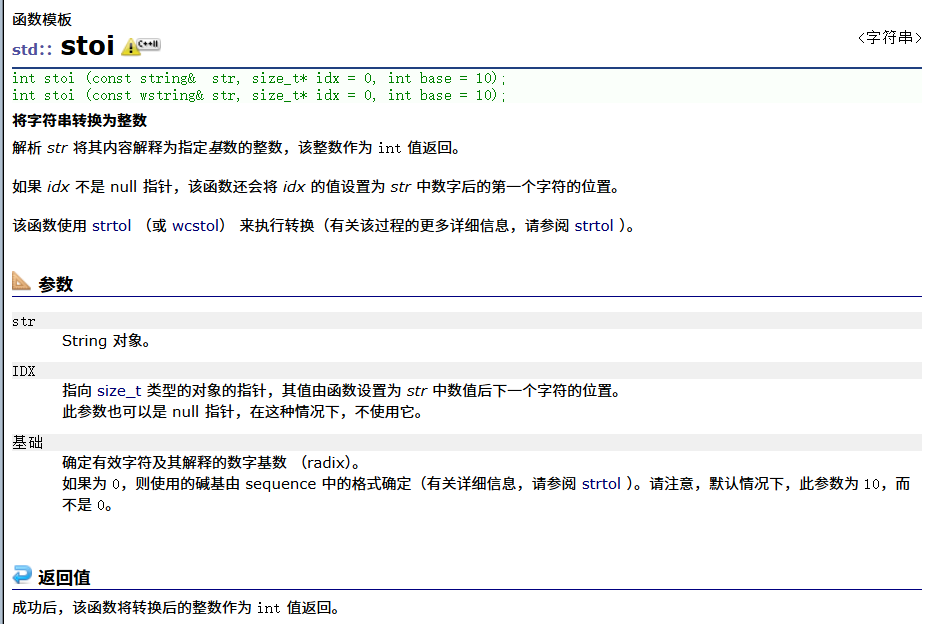The height and width of the screenshot is (624, 930).
Task: Click the triangle ruler icon next to 参数
Action: [x=21, y=281]
